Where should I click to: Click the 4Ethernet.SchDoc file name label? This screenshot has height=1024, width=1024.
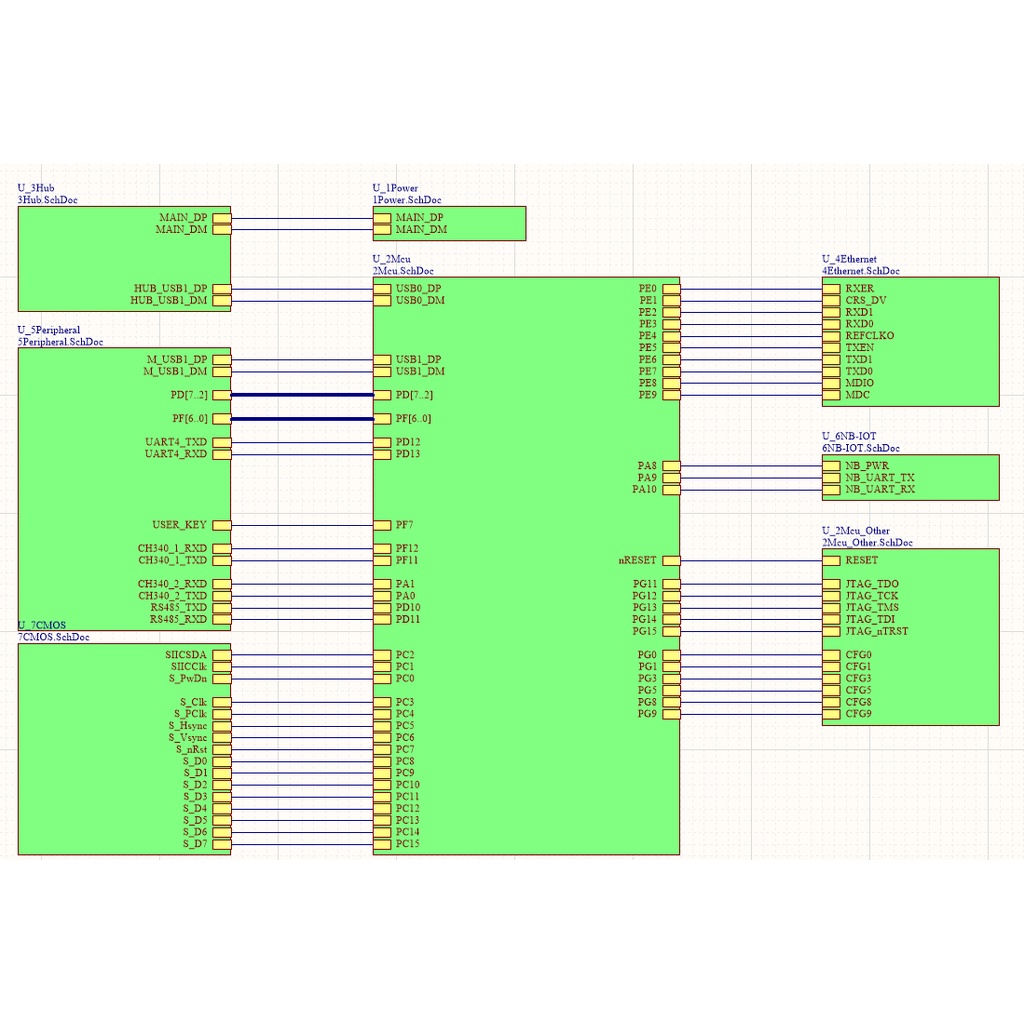[860, 271]
